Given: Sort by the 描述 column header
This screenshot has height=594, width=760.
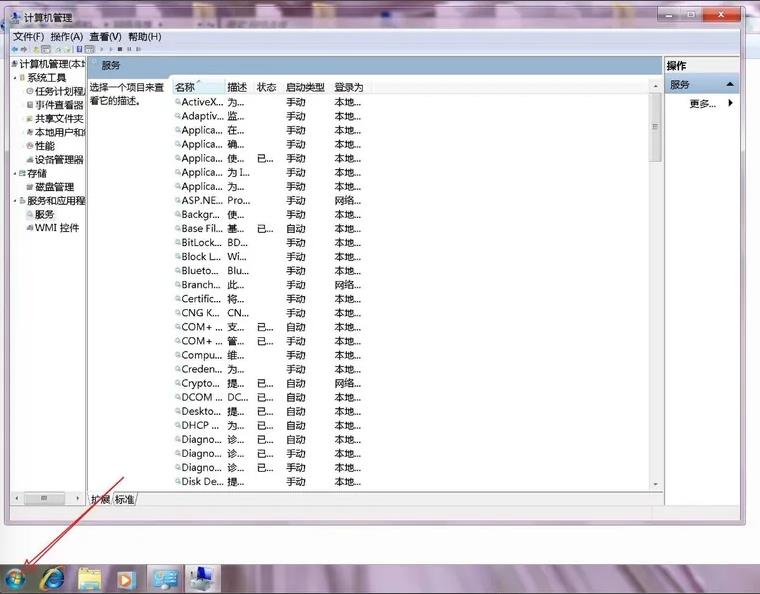Looking at the screenshot, I should click(237, 87).
